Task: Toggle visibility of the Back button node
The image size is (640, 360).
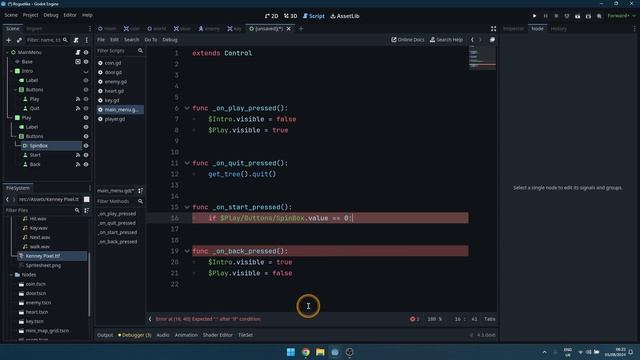Action: [x=86, y=164]
